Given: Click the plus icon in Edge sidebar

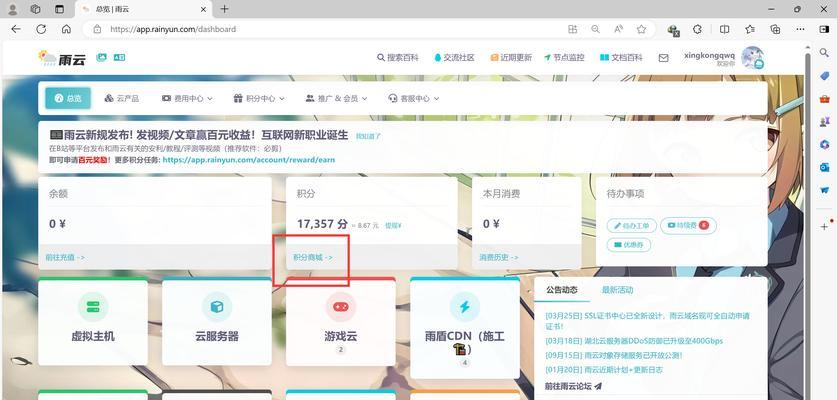Looking at the screenshot, I should coord(824,227).
